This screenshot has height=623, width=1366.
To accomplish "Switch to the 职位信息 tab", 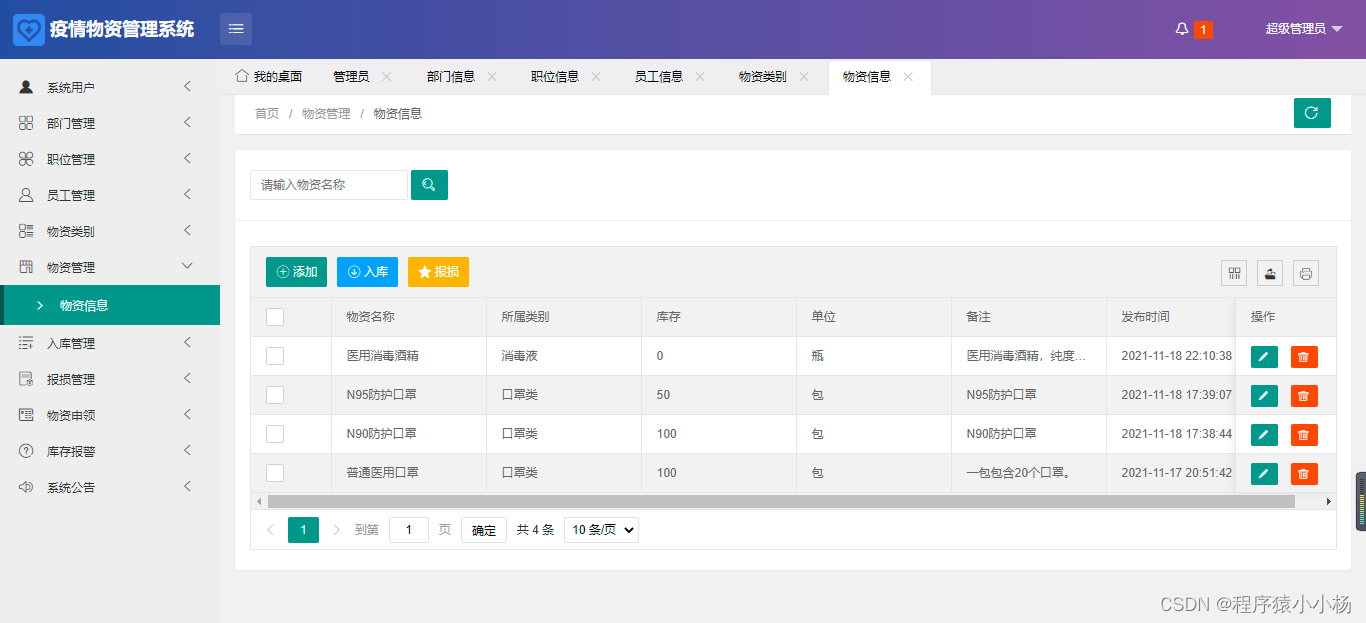I will pyautogui.click(x=555, y=77).
